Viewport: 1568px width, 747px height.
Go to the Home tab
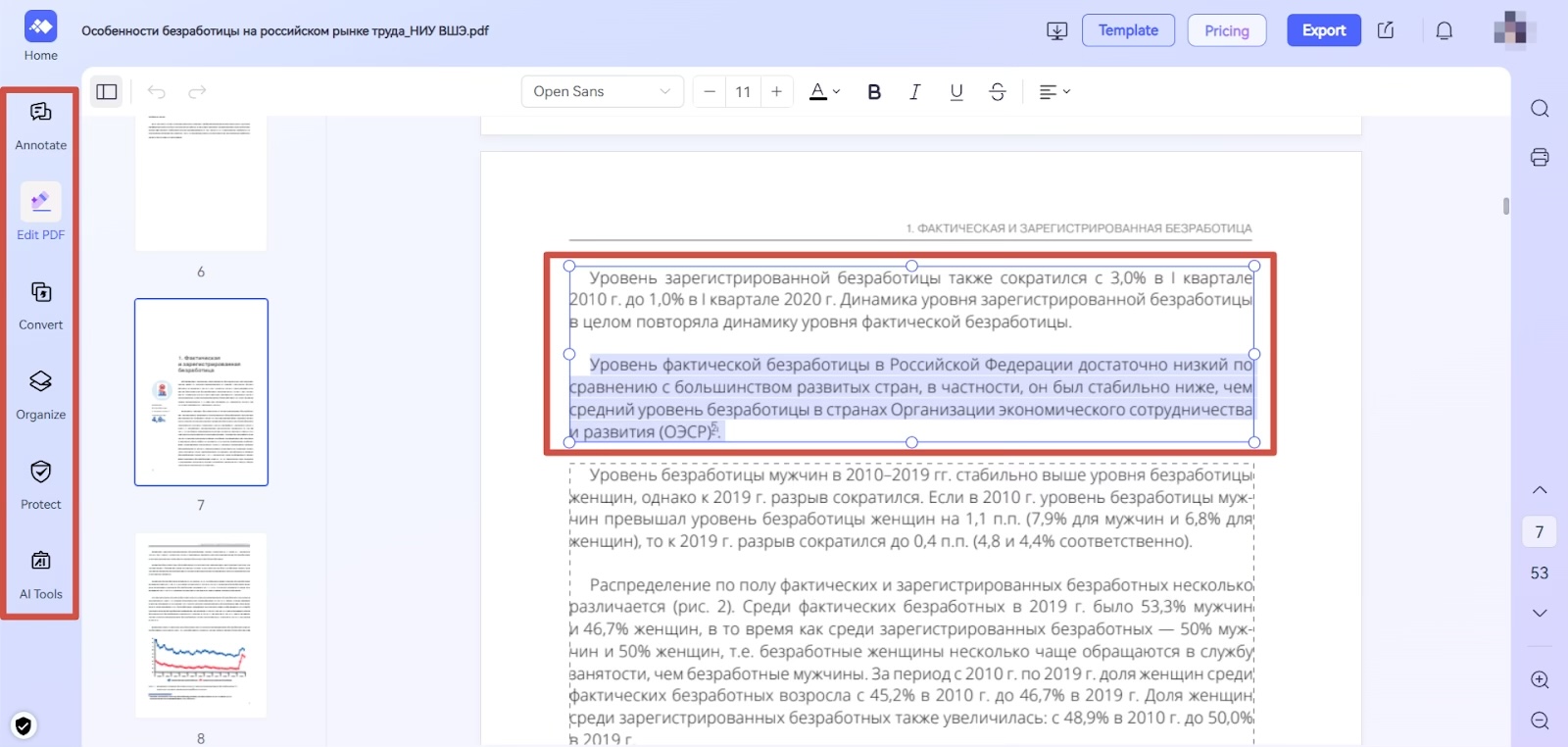40,36
